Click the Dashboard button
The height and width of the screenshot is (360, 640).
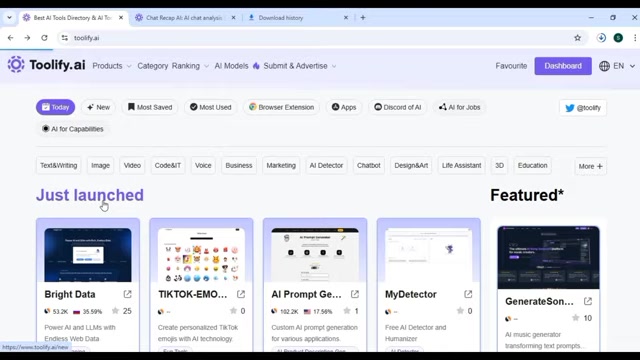click(563, 66)
